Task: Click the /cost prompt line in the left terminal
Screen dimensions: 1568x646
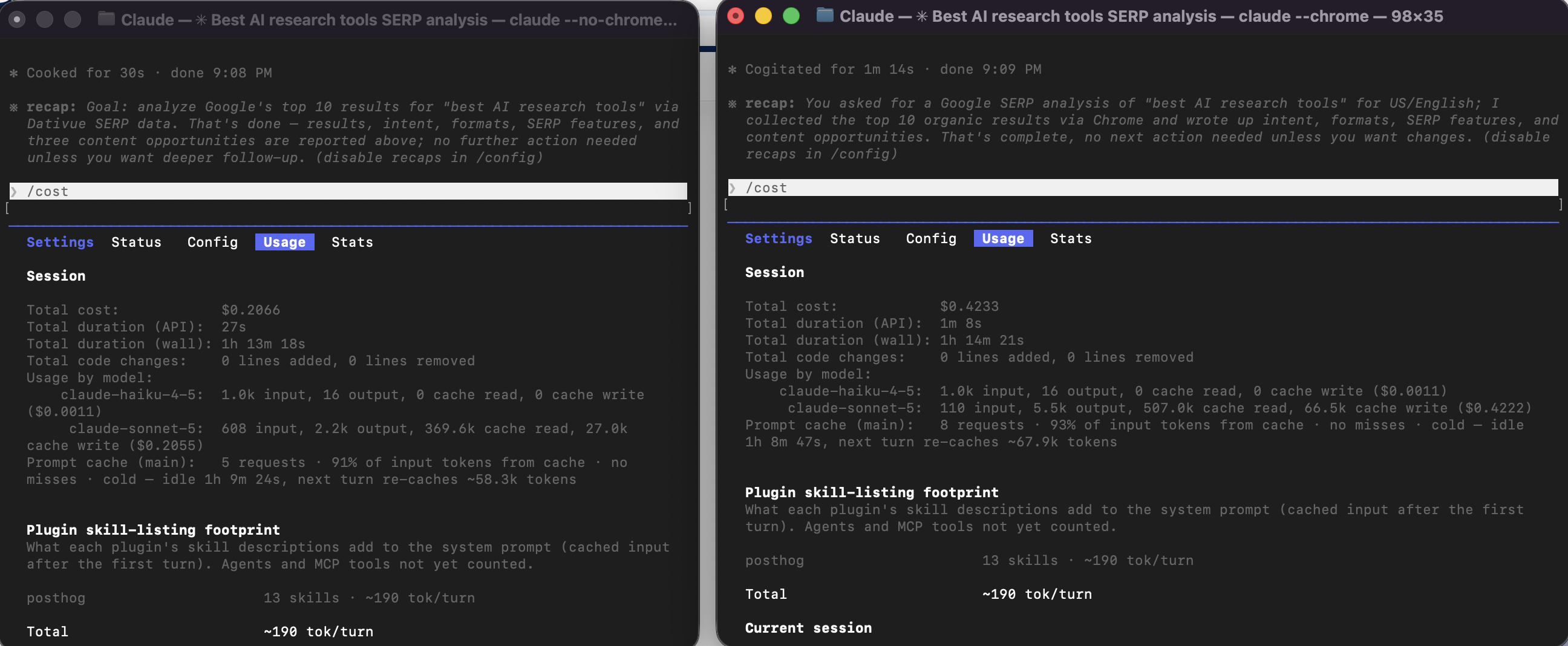Action: tap(348, 191)
